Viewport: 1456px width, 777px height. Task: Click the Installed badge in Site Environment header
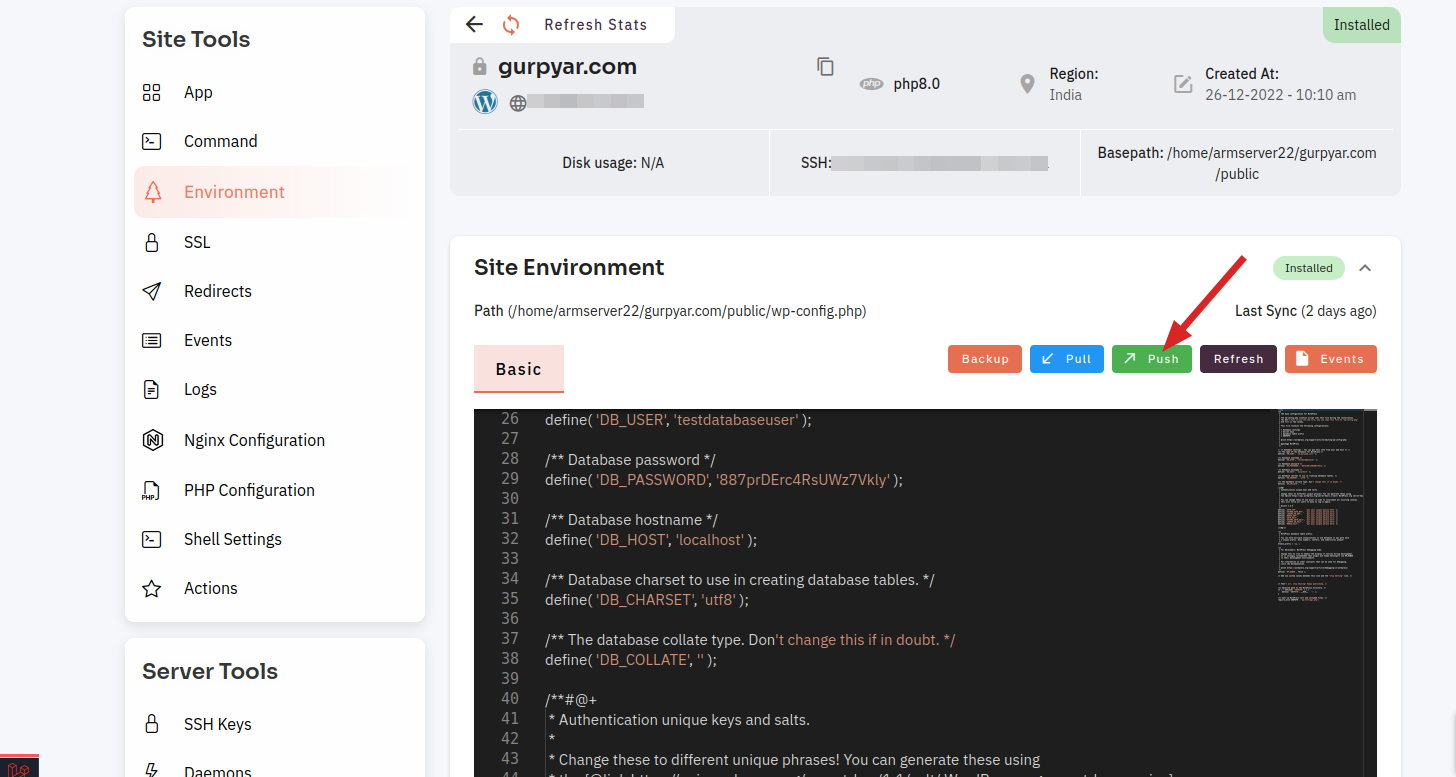pos(1309,268)
